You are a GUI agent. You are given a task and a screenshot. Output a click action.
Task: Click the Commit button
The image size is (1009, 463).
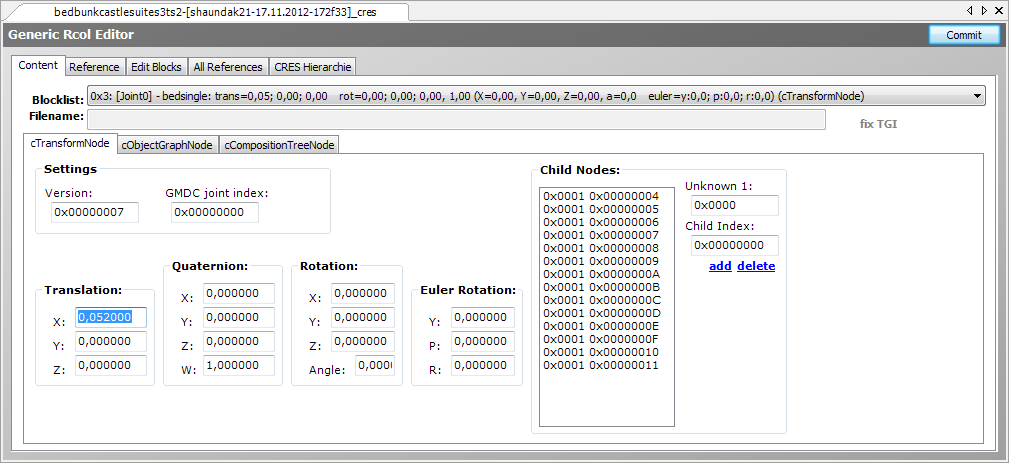(x=963, y=35)
